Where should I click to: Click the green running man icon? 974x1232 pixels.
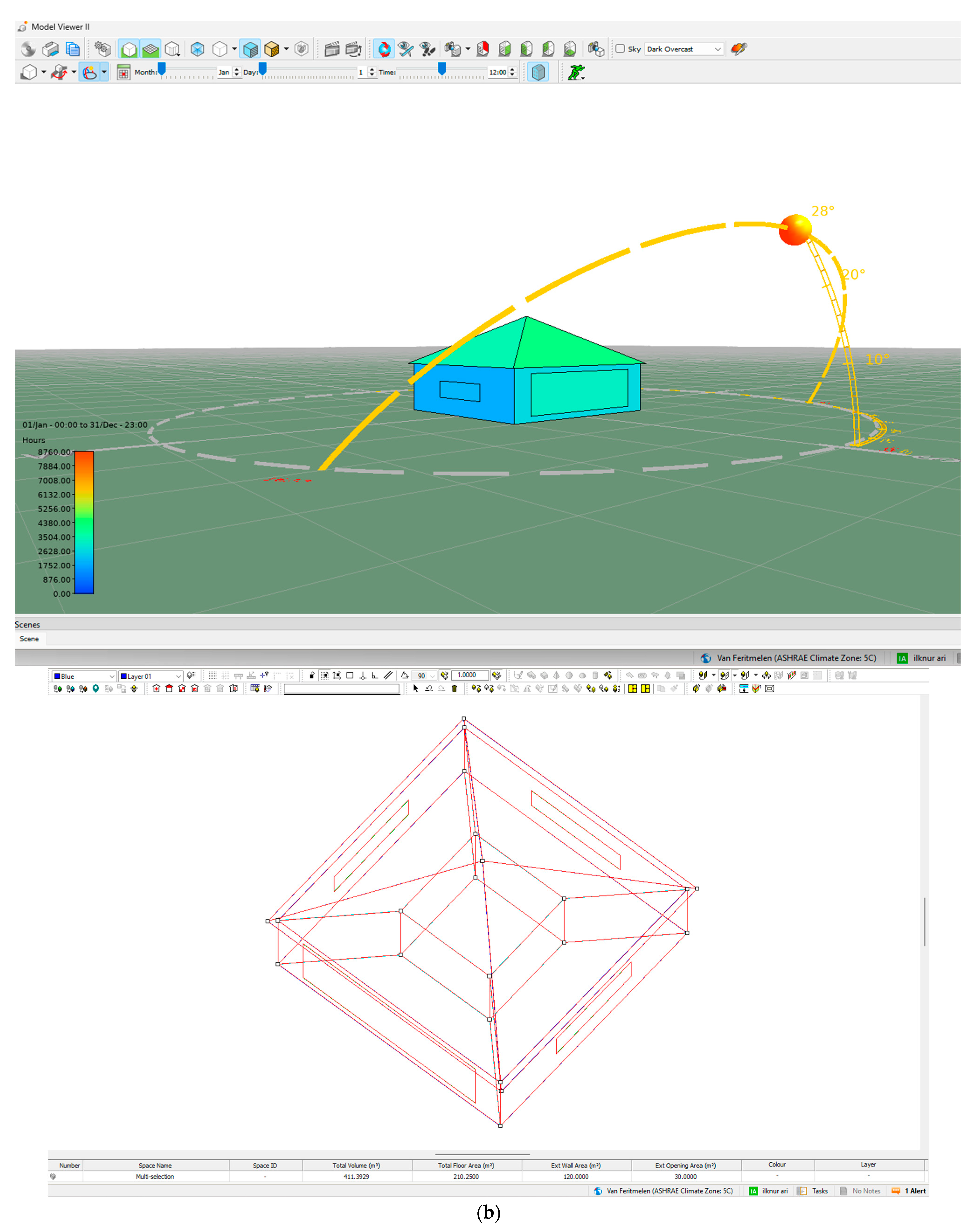pos(577,72)
